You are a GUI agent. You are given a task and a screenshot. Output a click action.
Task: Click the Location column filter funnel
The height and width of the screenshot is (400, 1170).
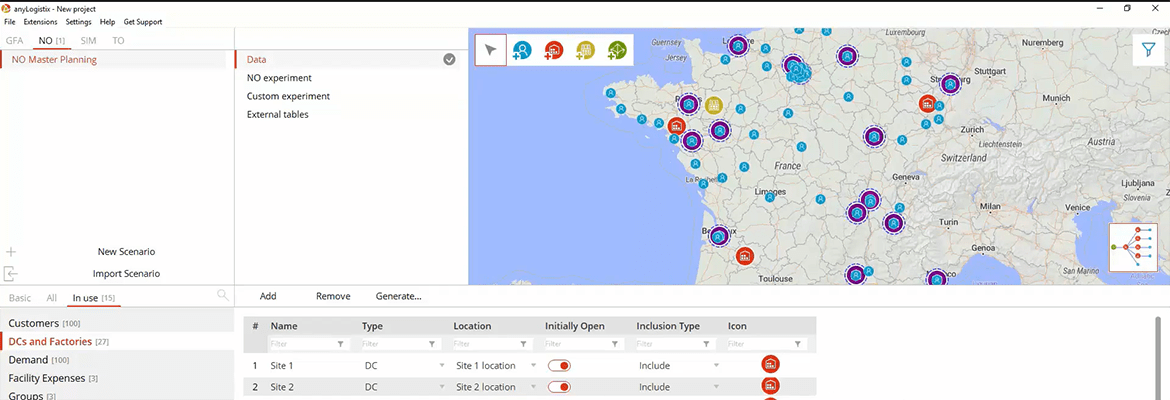coord(524,345)
